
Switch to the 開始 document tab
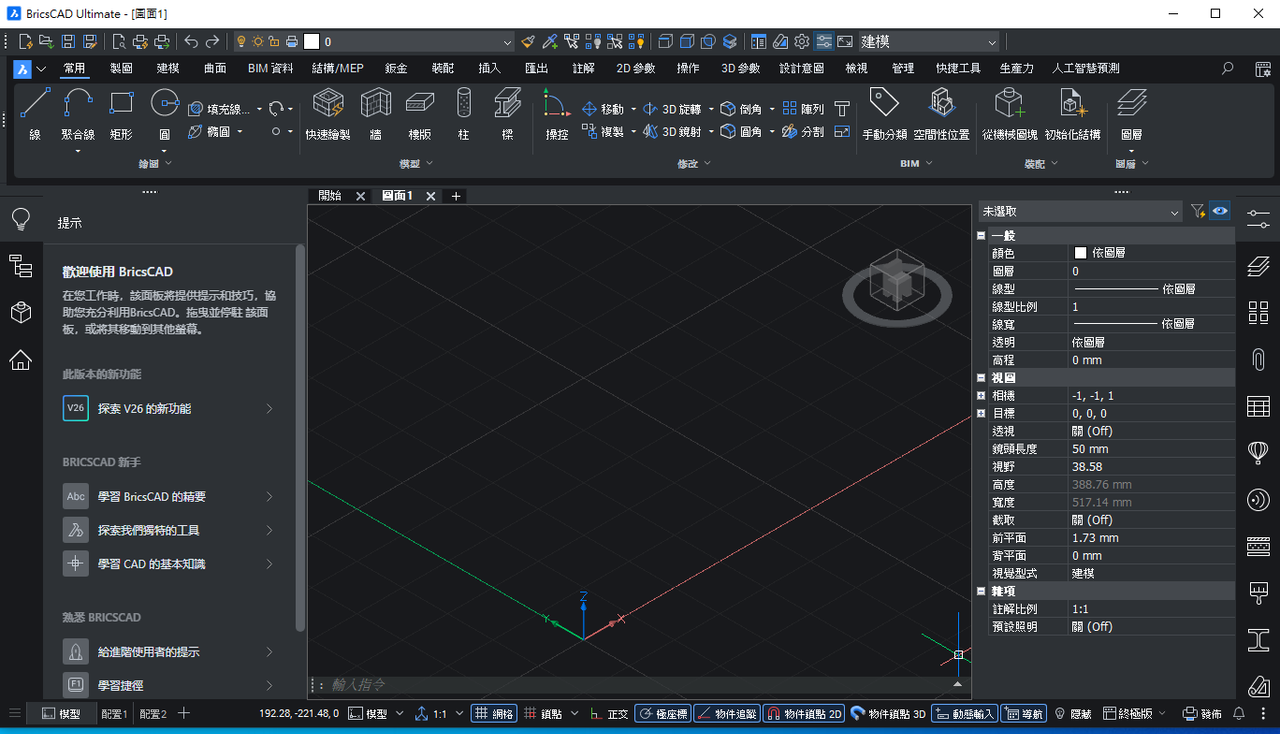click(x=330, y=196)
